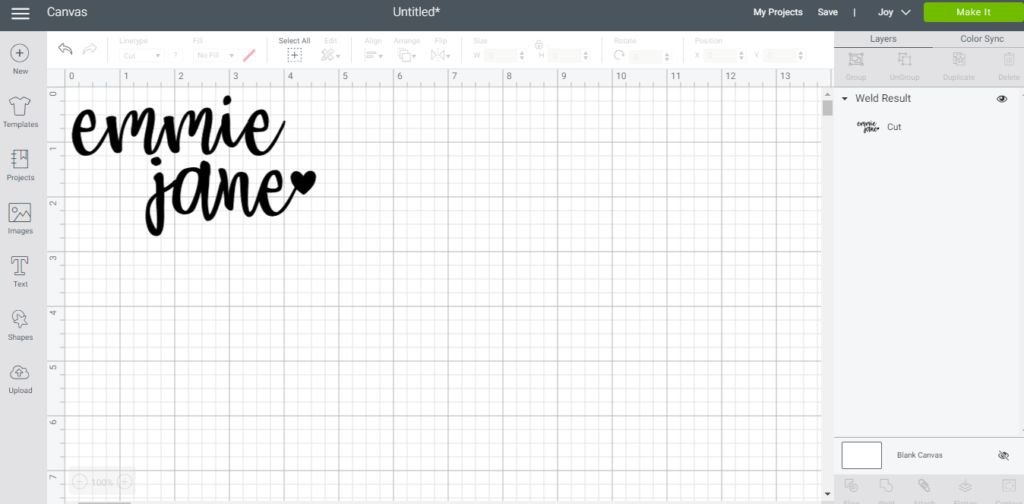Click the Blank Canvas white swatch
Viewport: 1024px width, 504px height.
tap(861, 455)
